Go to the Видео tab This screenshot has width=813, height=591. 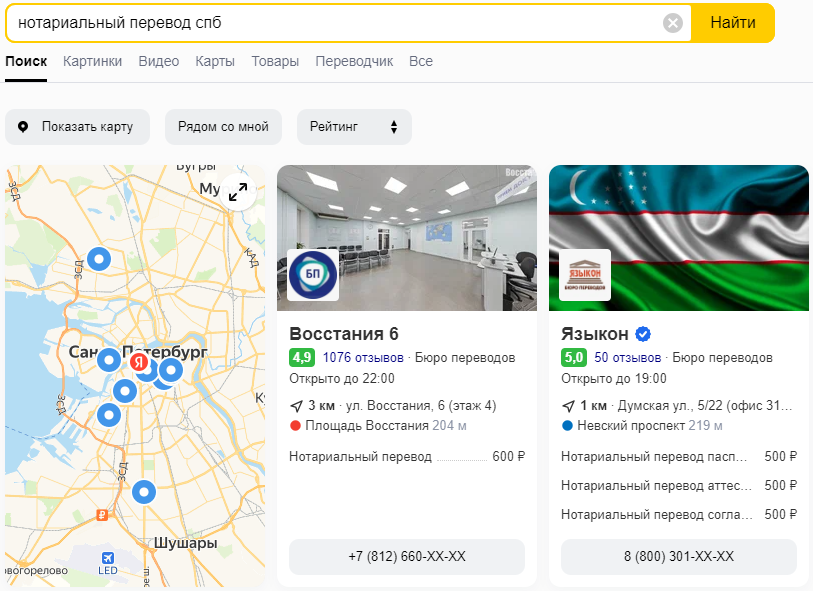[x=159, y=61]
